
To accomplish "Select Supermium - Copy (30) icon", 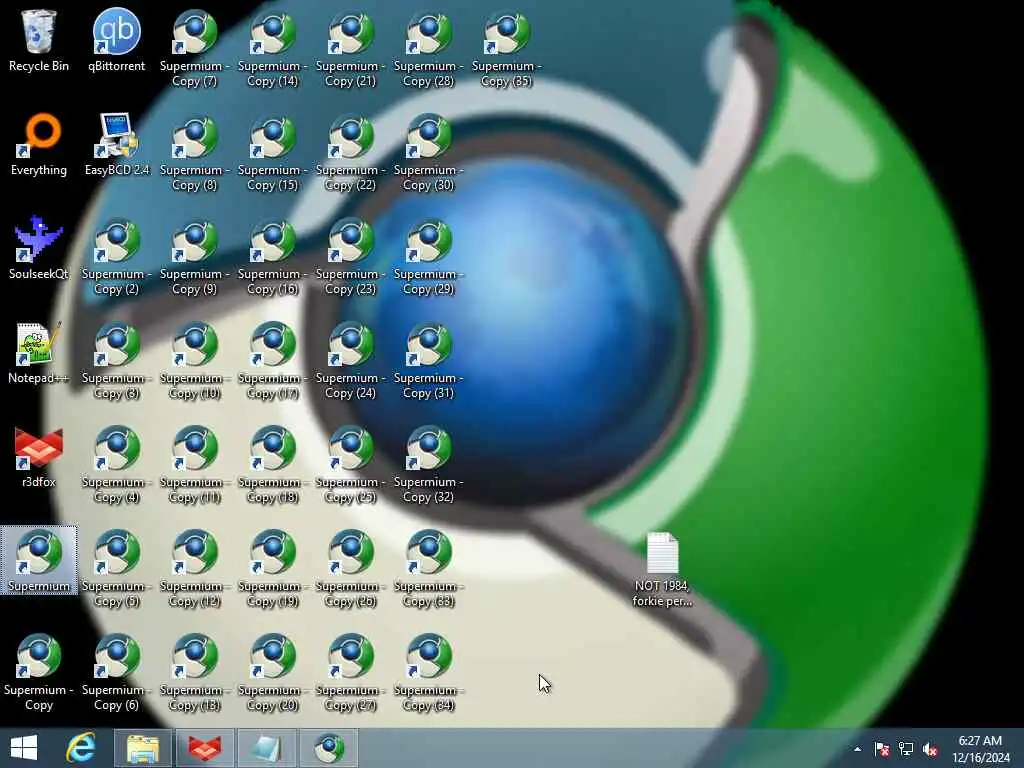I will click(428, 153).
